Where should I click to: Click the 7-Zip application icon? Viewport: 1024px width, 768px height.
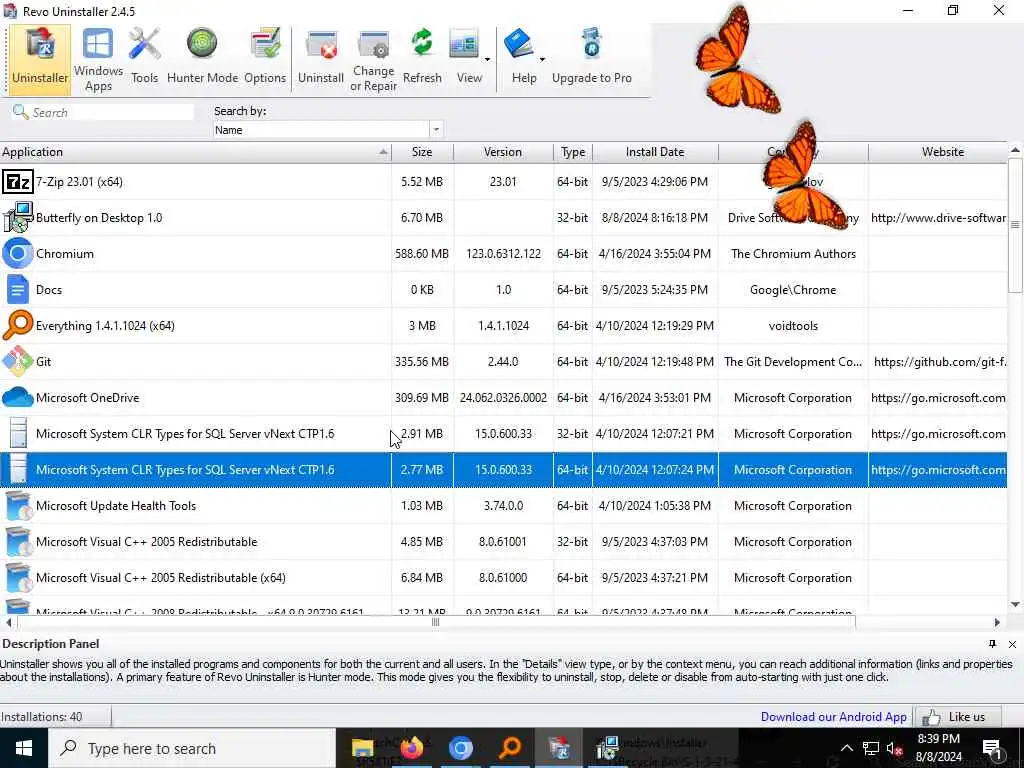[x=18, y=182]
